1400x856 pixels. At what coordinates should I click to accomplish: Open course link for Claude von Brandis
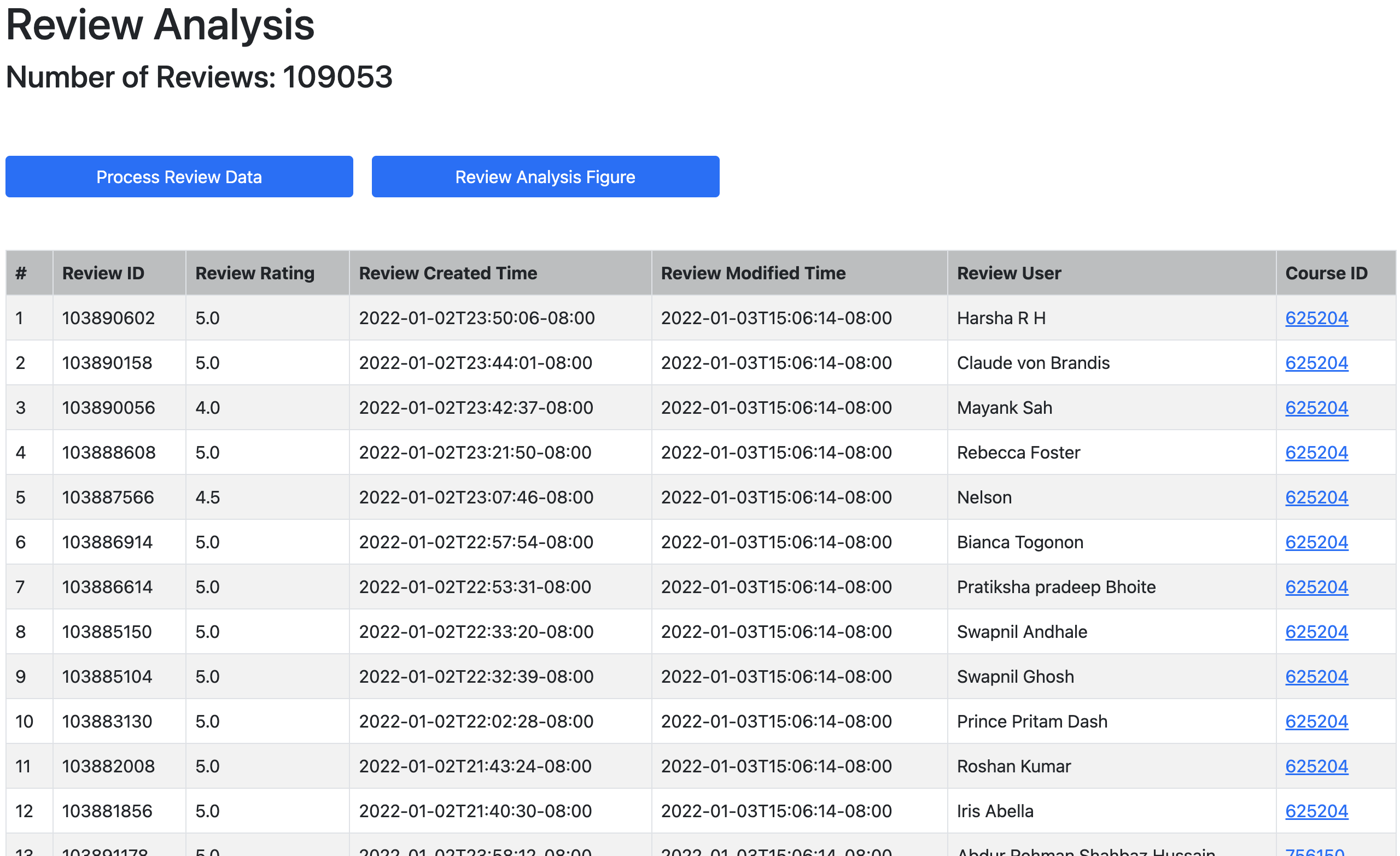(x=1316, y=363)
